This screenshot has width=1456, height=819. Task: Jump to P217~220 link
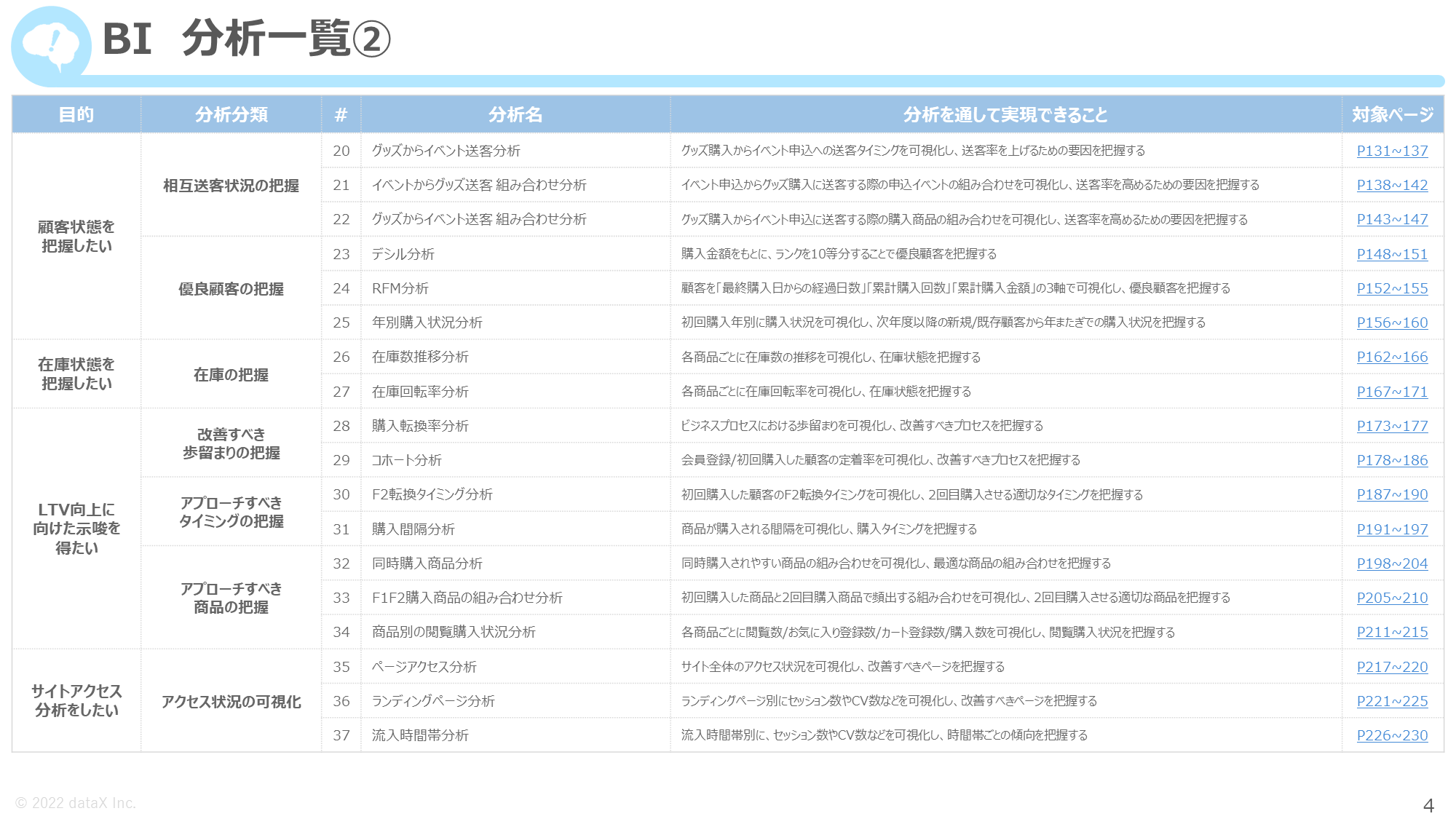click(x=1392, y=667)
